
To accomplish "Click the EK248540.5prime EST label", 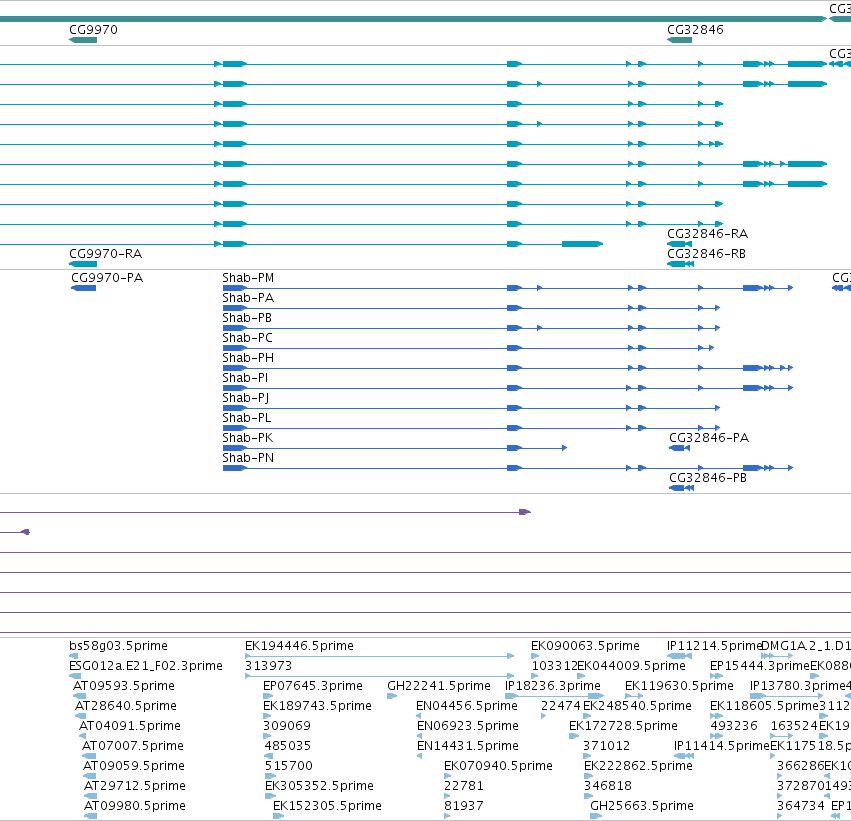I will pos(637,706).
